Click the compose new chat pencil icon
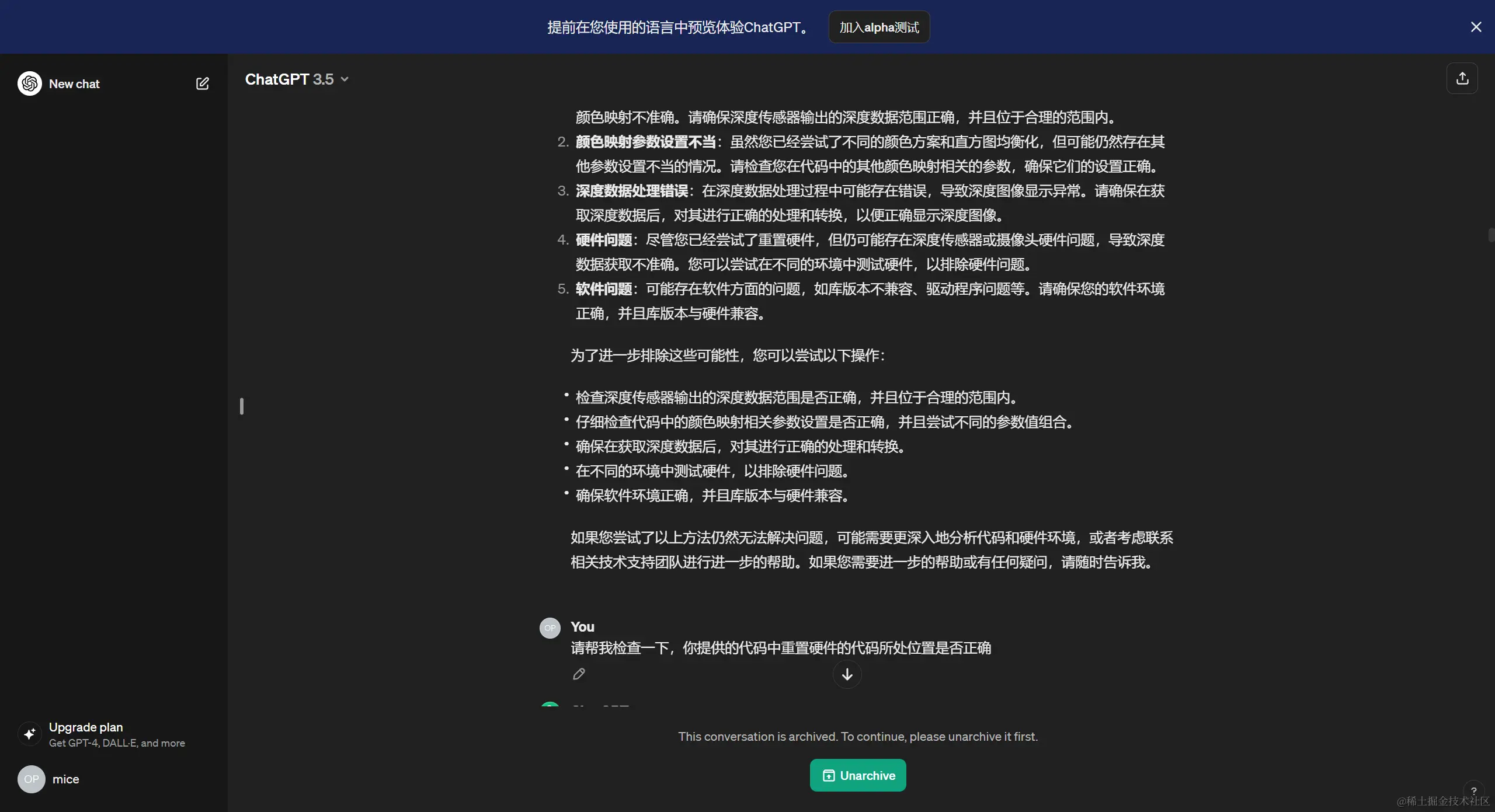 [x=202, y=83]
